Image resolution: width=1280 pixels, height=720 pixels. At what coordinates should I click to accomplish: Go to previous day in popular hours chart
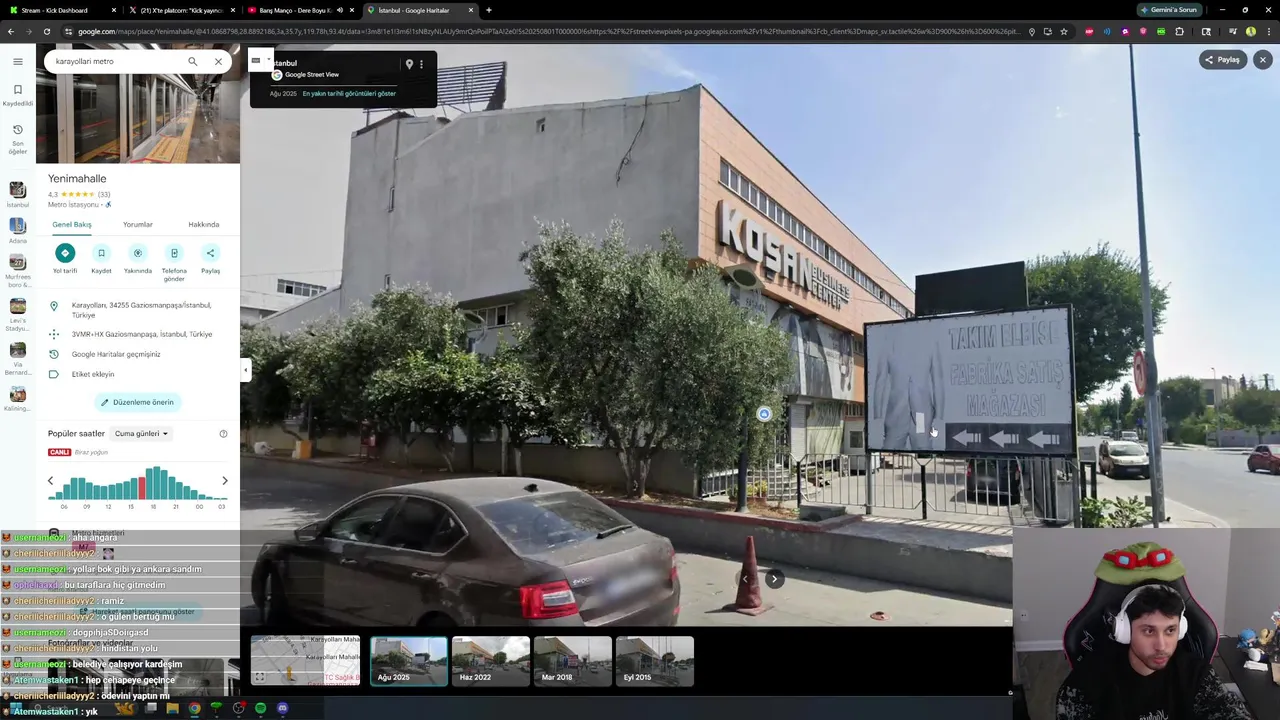click(51, 481)
